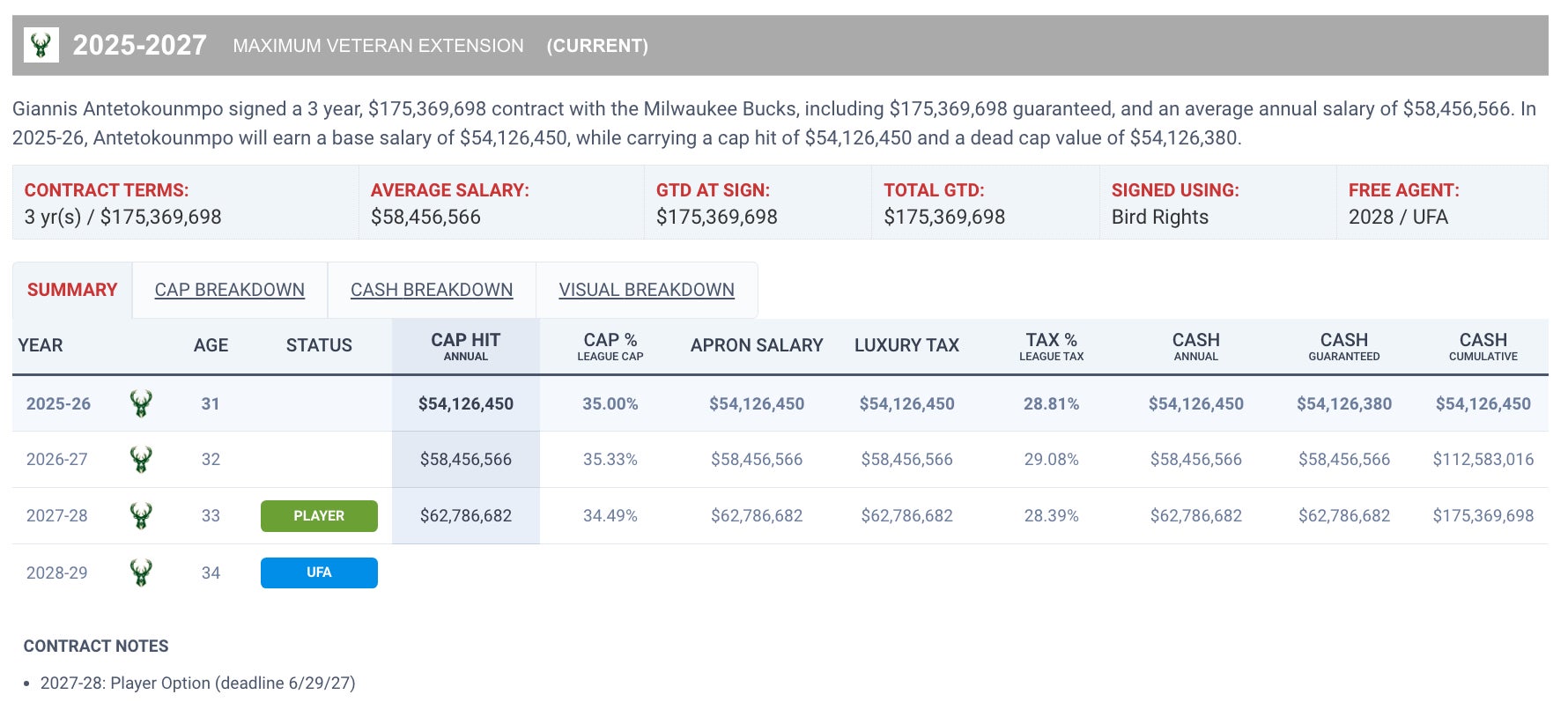Switch to the CAP BREAKDOWN tab
Viewport: 1568px width, 724px height.
(229, 290)
